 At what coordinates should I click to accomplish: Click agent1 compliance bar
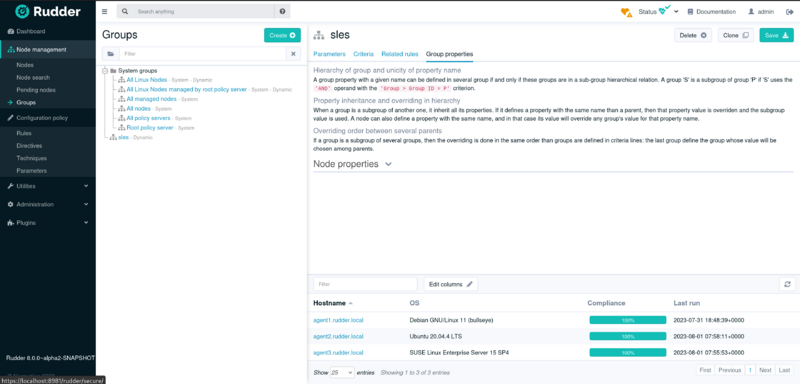point(628,320)
